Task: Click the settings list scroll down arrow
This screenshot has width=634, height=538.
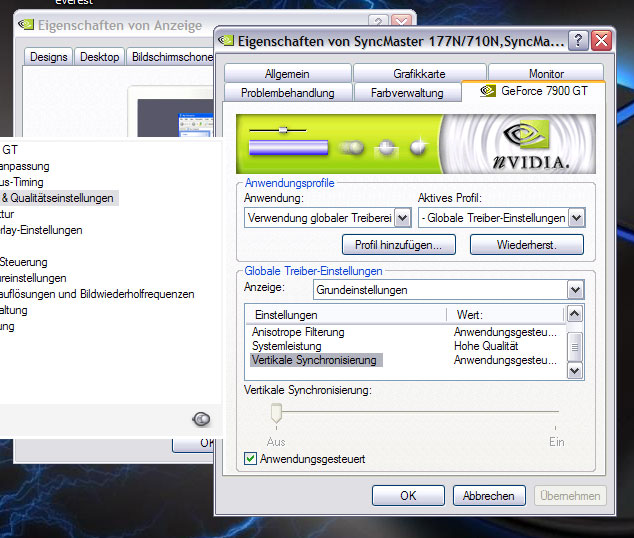Action: coord(575,370)
